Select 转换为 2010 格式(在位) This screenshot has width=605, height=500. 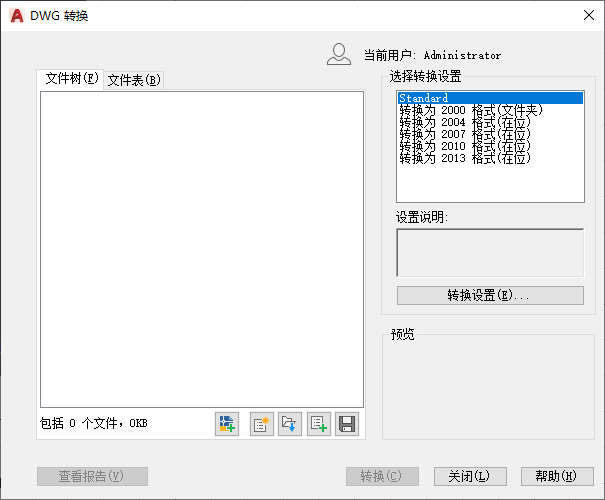point(490,146)
